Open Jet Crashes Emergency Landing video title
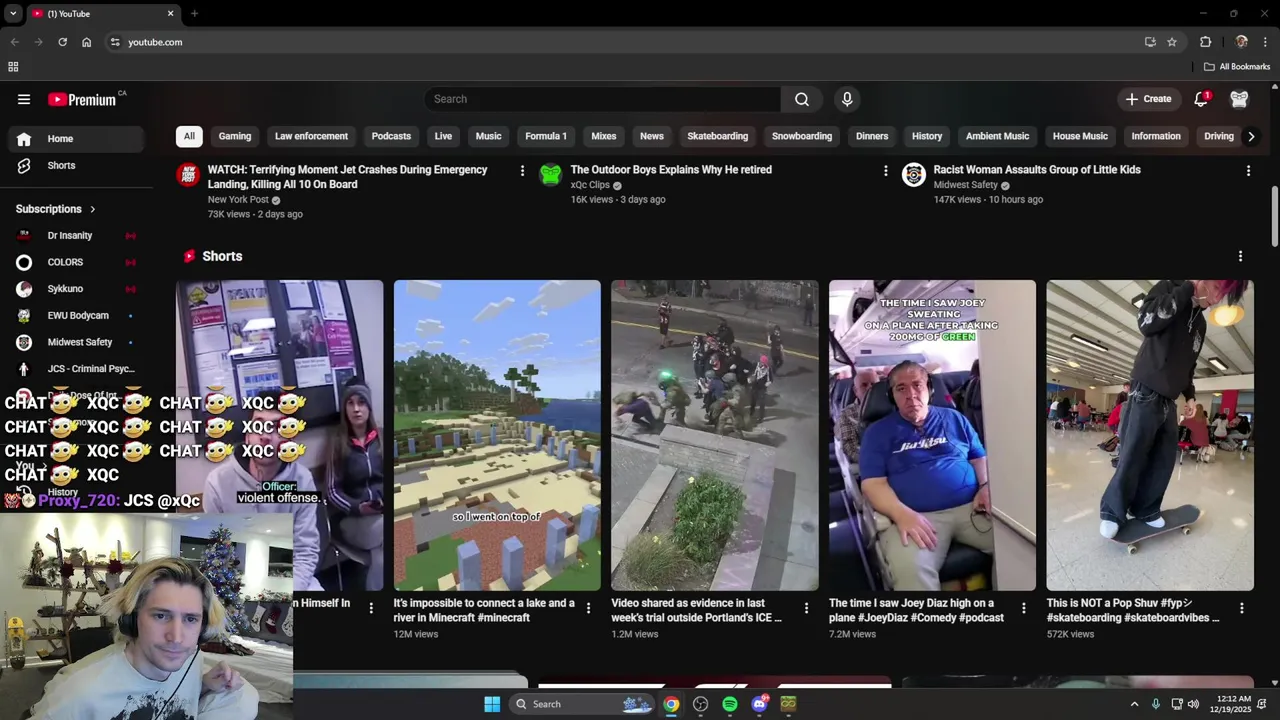Screen dimensions: 1280x720 pos(347,177)
